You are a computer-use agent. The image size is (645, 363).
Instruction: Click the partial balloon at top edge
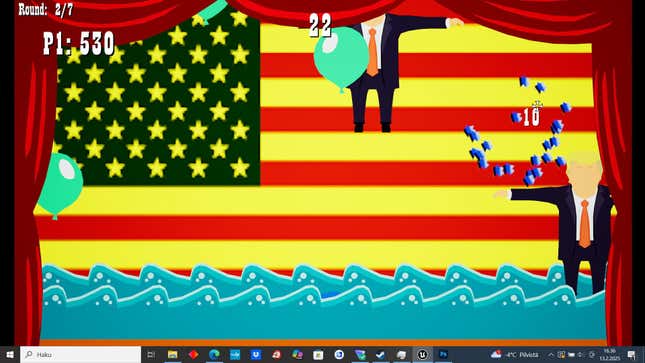[212, 10]
